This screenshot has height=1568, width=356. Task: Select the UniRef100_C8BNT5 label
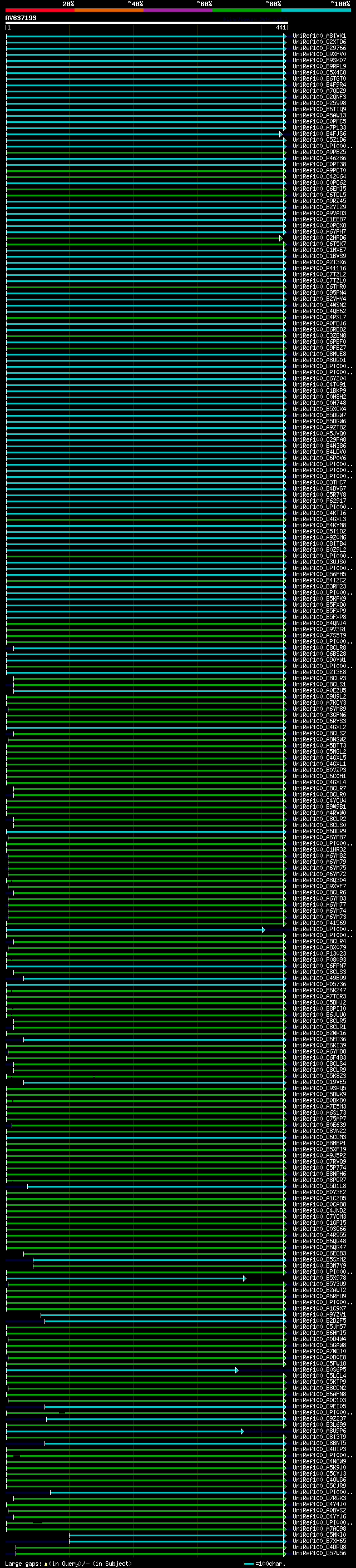click(319, 1443)
